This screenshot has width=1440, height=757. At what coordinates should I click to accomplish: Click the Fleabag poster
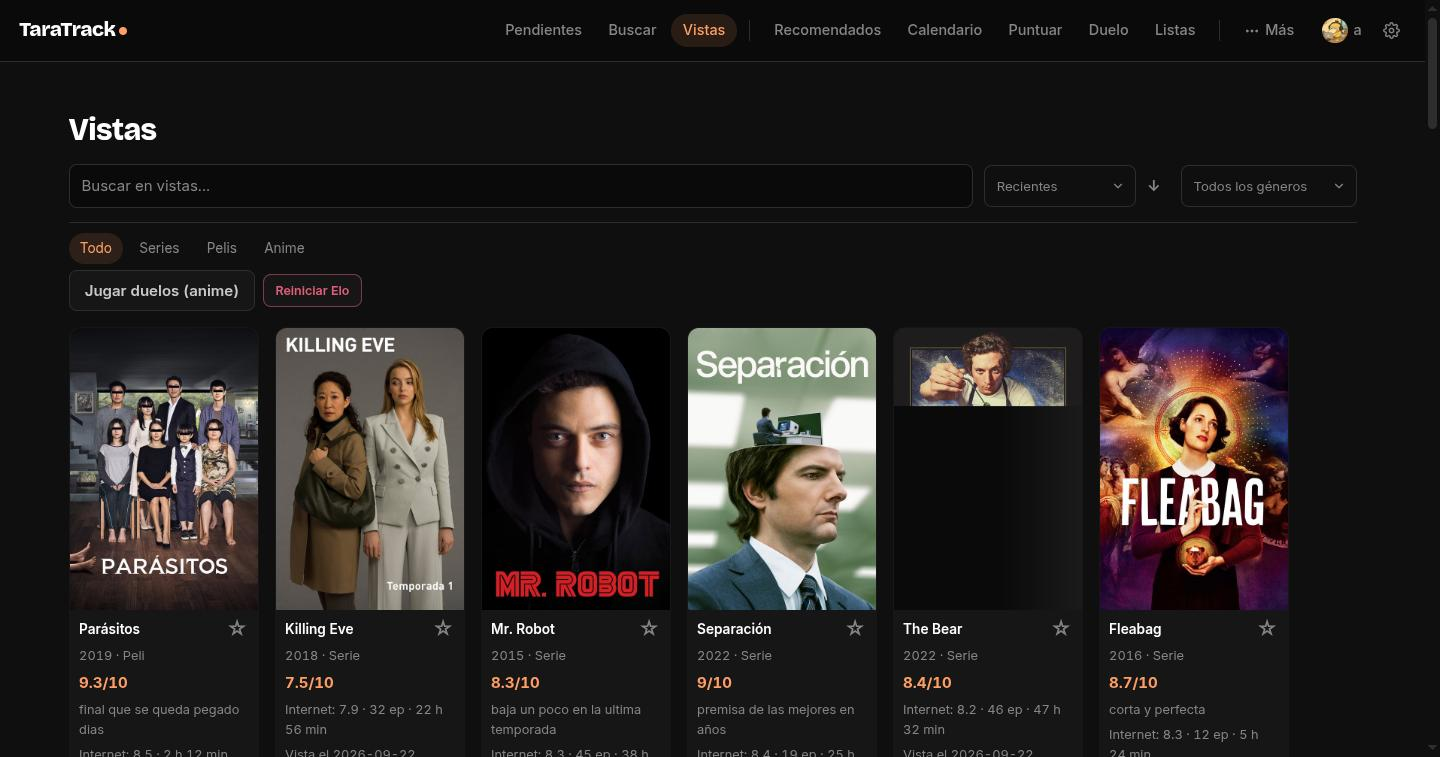(x=1194, y=469)
